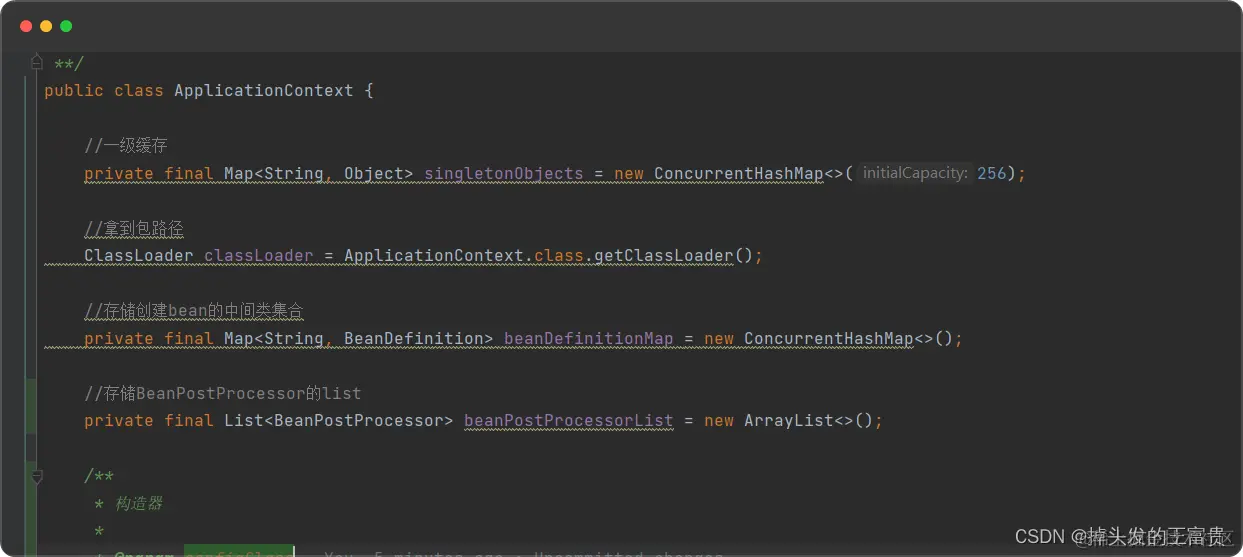This screenshot has height=557, width=1243.
Task: Select the singletonObjects field name
Action: (504, 173)
